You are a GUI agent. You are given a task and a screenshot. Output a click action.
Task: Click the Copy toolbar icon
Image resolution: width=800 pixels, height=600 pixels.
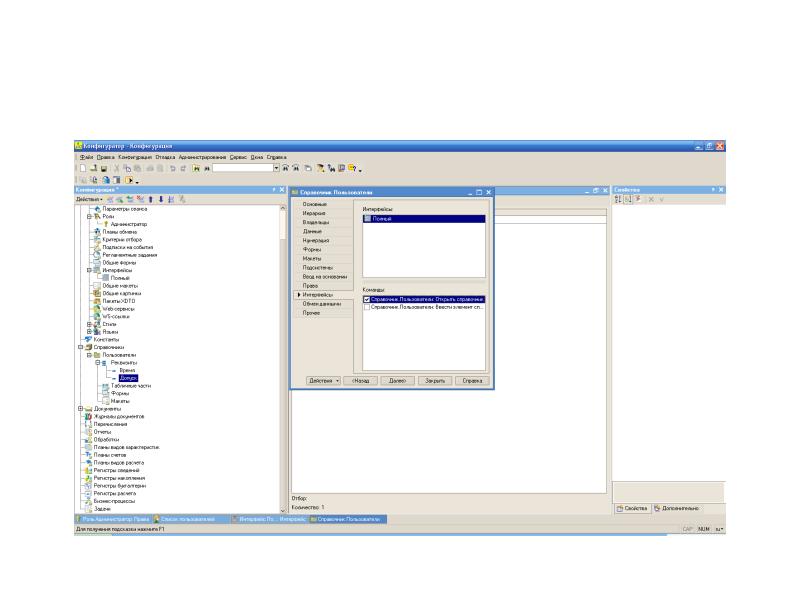(x=127, y=168)
